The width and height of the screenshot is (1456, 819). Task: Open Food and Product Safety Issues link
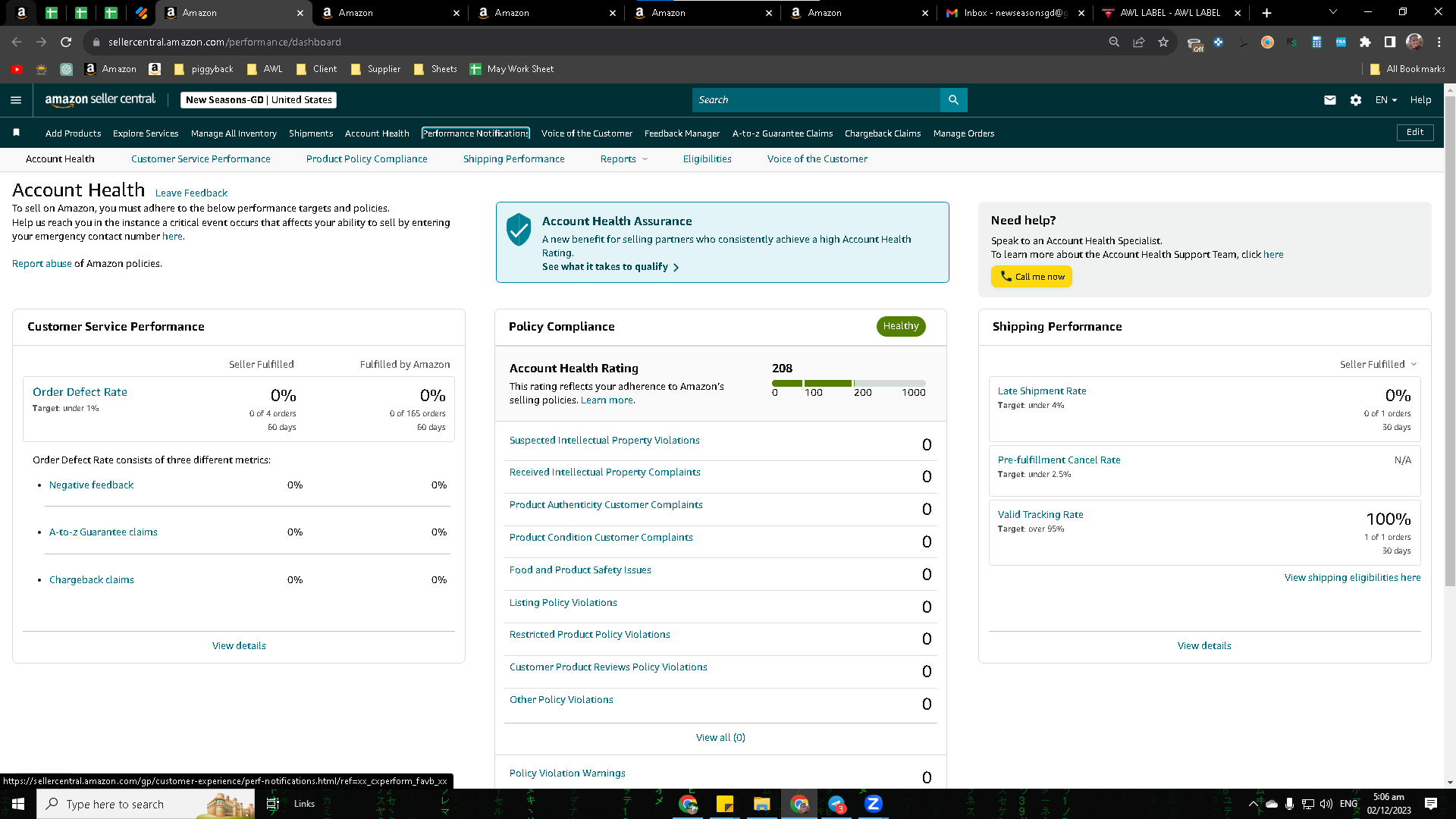point(580,570)
